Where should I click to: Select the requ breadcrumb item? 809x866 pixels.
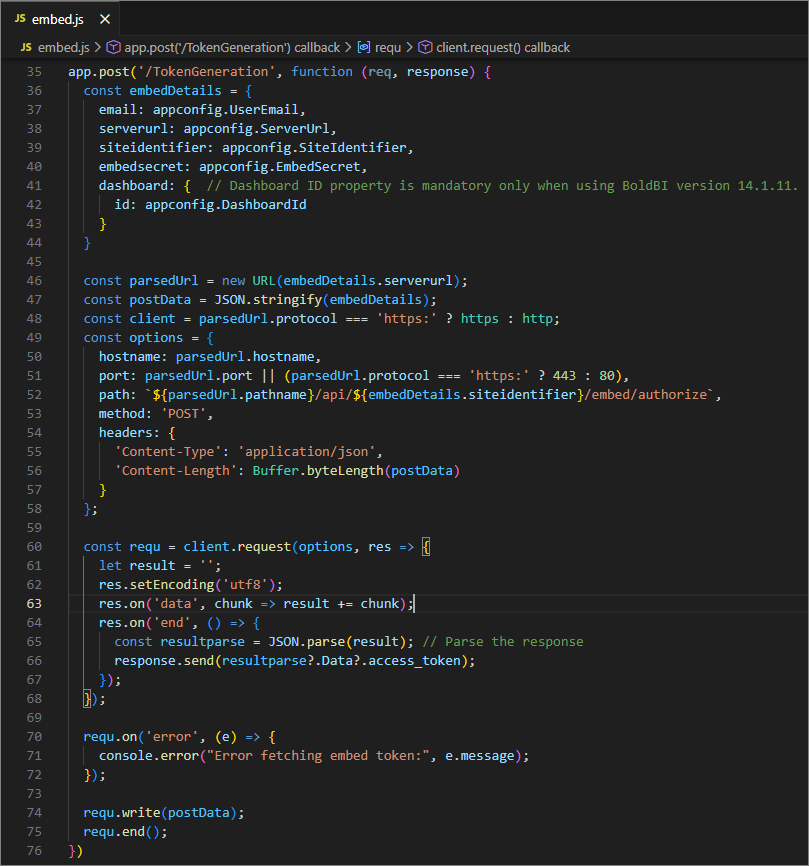click(388, 47)
